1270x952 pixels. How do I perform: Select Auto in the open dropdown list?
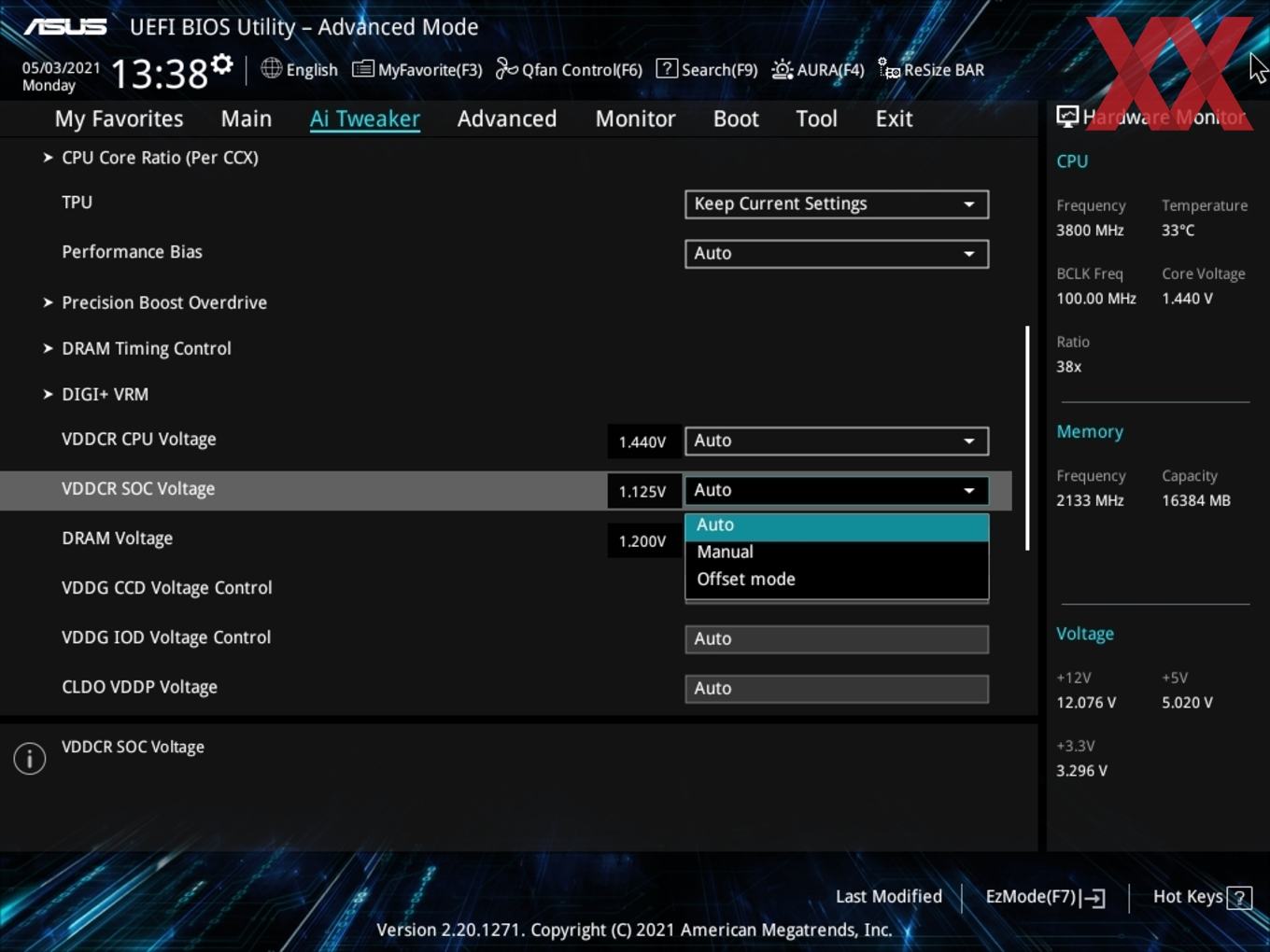pyautogui.click(x=837, y=525)
